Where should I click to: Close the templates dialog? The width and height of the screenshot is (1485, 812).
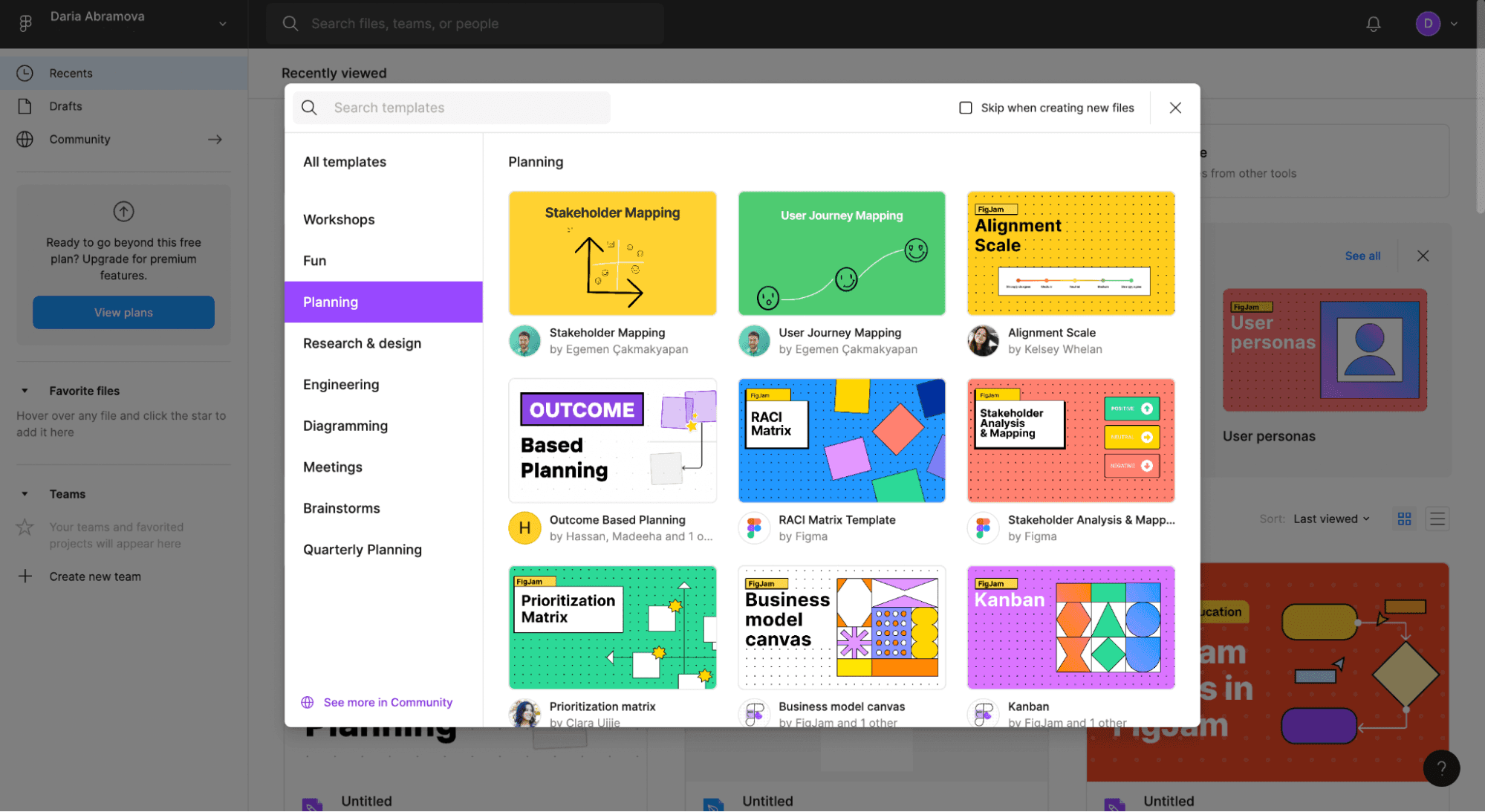[1174, 108]
